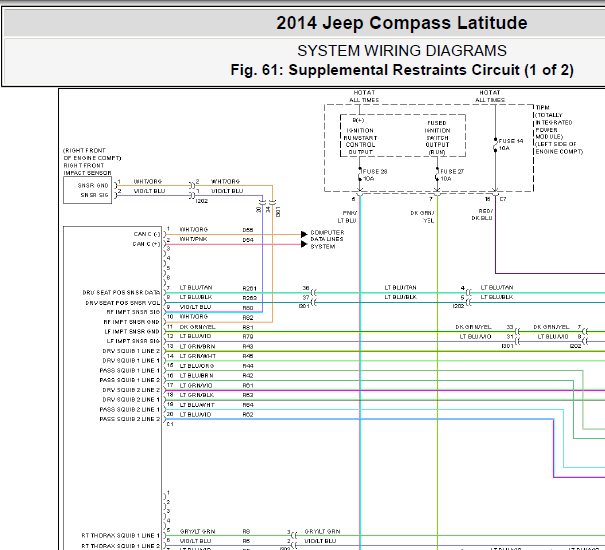This screenshot has height=550, width=605.
Task: Click the "R44" circuit code
Action: click(x=248, y=366)
